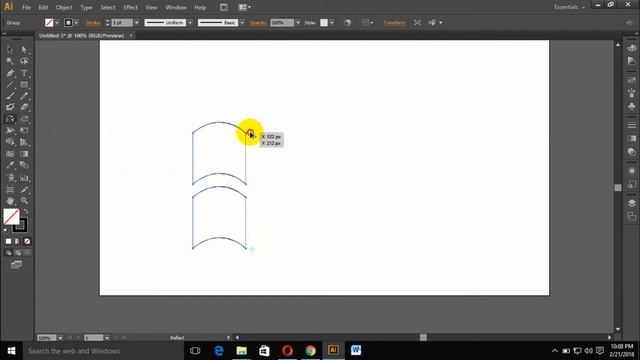
Task: Enable Draw Behind mode
Action: [x=18, y=253]
